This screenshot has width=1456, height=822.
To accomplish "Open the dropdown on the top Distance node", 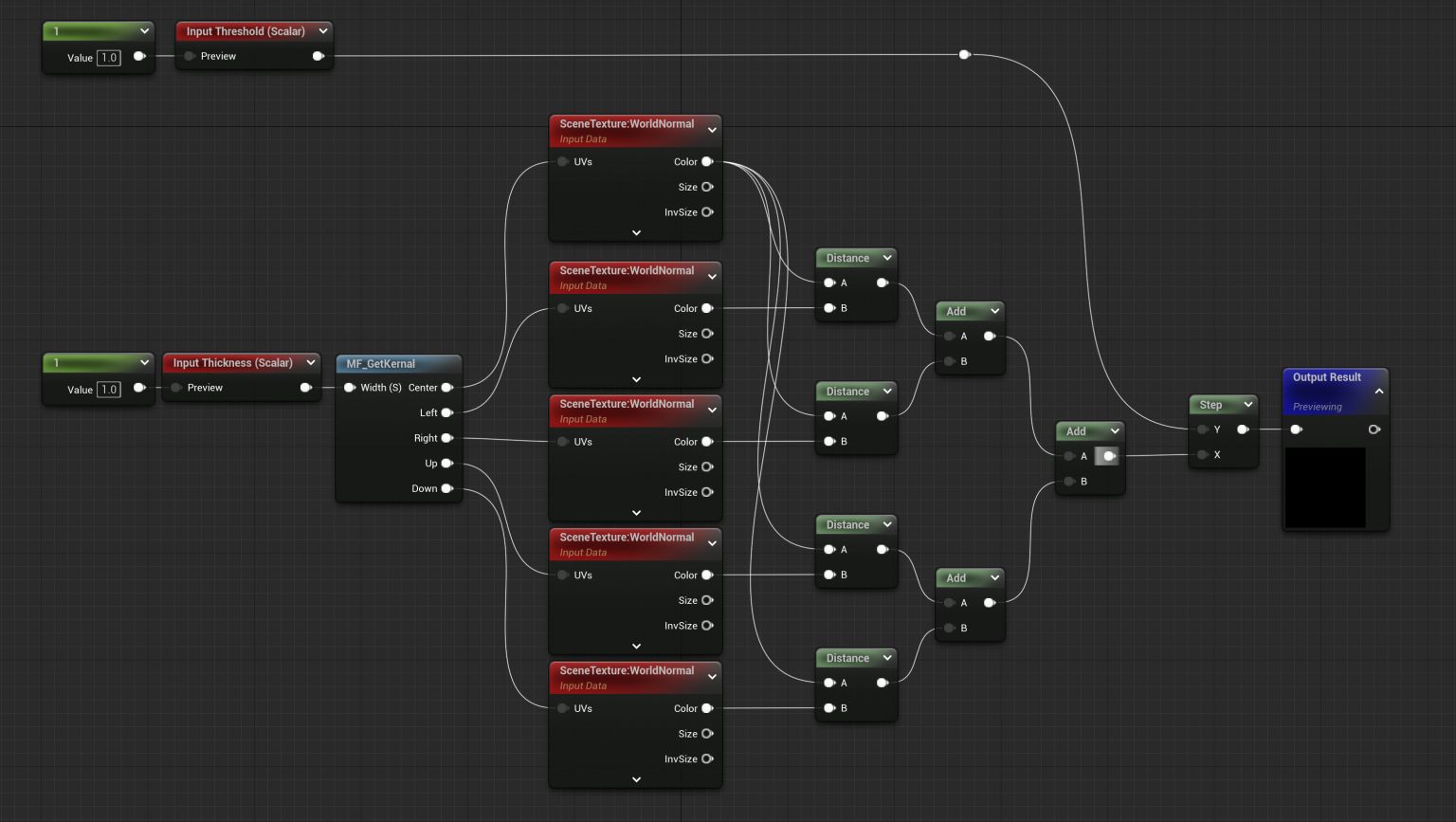I will point(886,257).
